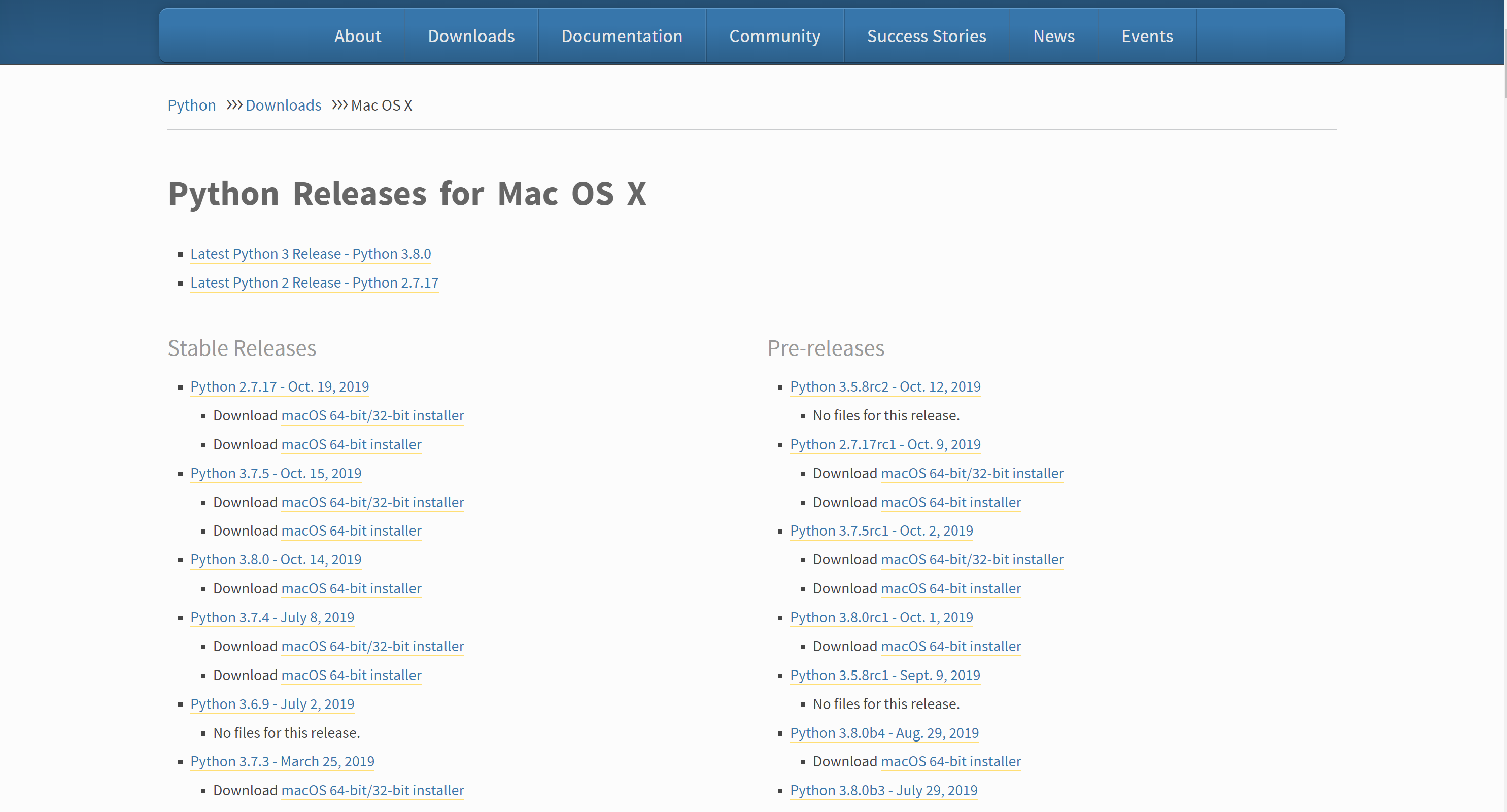Open the Downloads navigation menu
The height and width of the screenshot is (812, 1507).
point(471,36)
